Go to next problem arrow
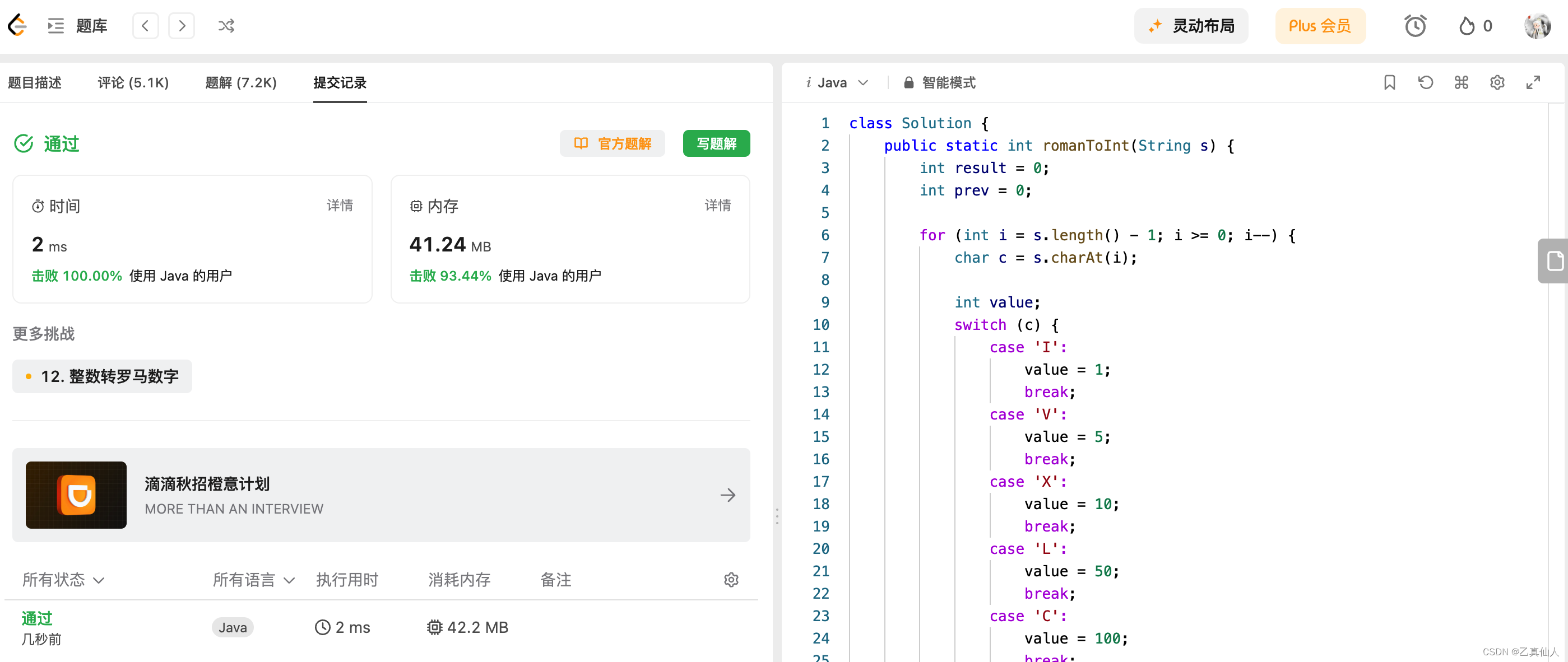 tap(182, 26)
